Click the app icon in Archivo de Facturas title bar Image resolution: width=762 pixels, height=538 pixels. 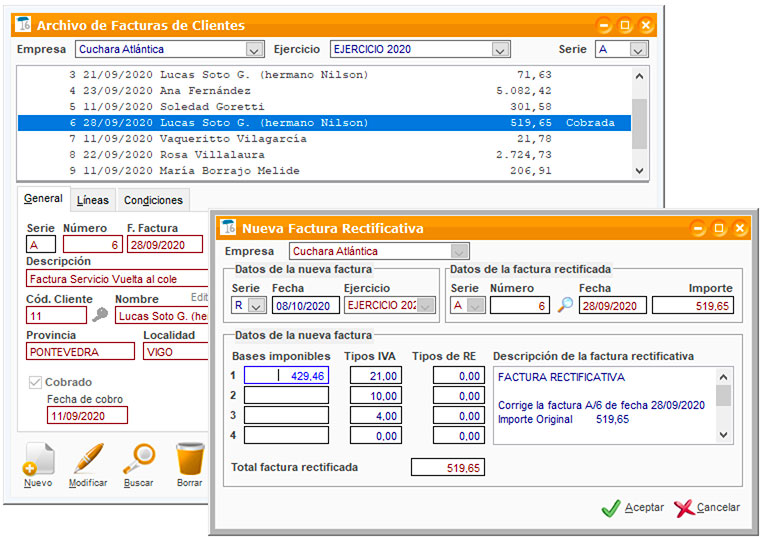pos(23,24)
